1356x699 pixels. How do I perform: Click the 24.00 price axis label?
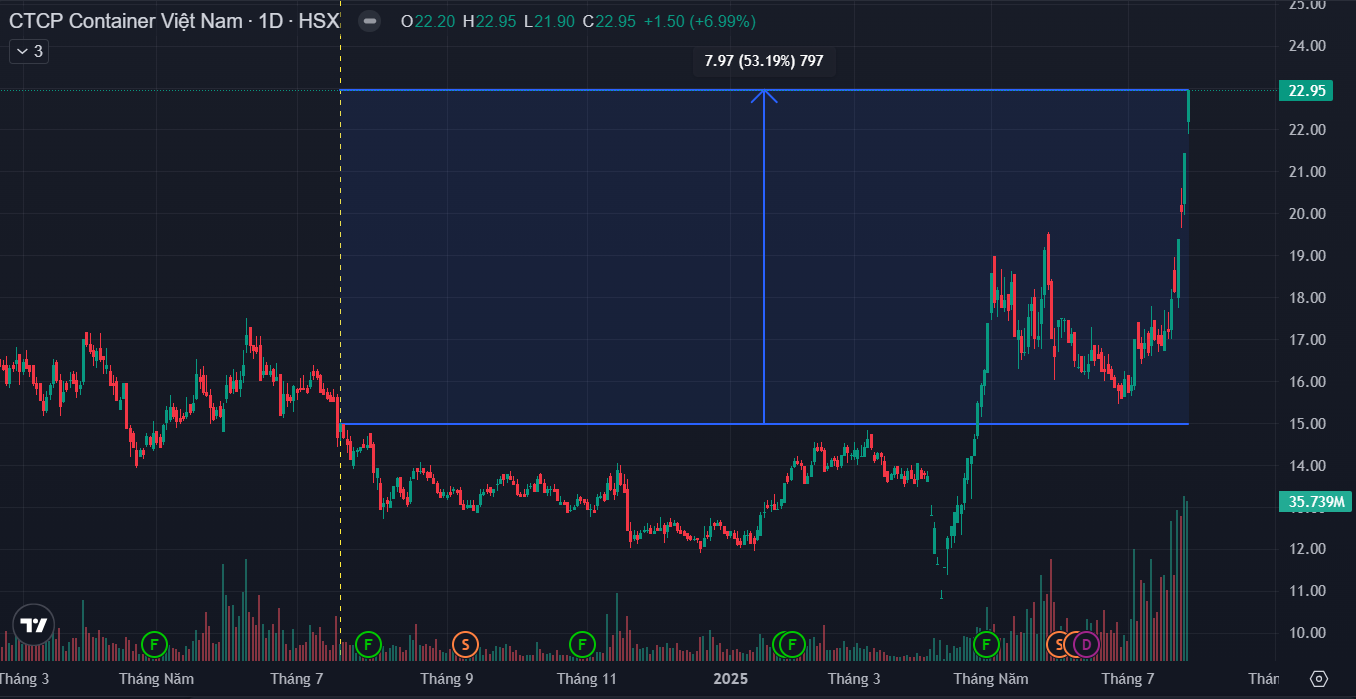pos(1307,46)
